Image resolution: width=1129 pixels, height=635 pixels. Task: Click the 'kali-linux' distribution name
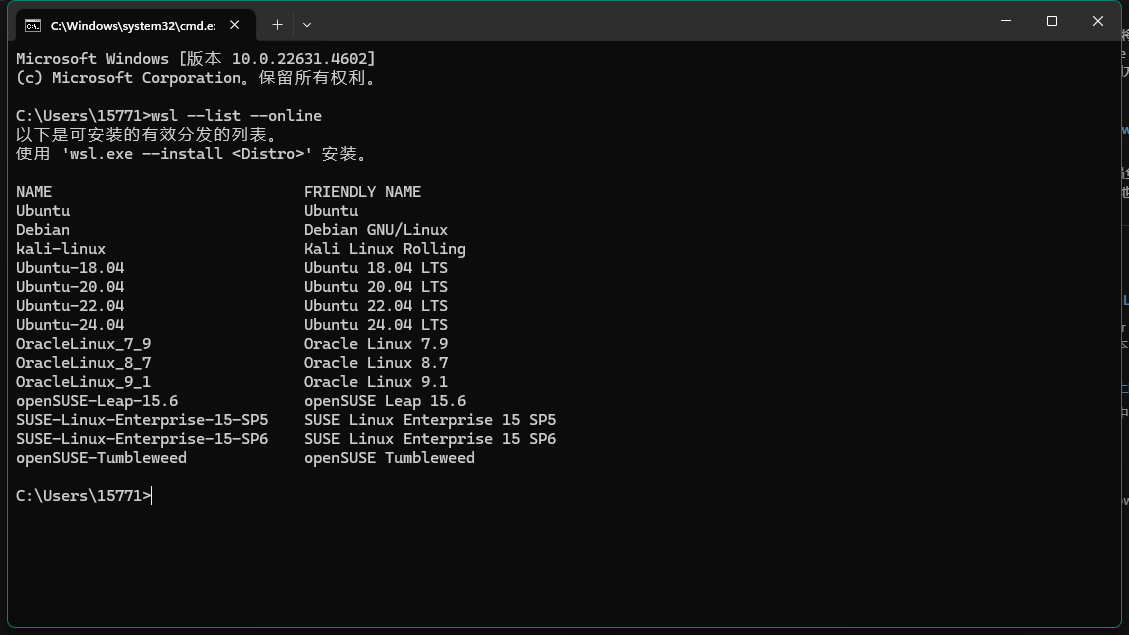point(61,249)
